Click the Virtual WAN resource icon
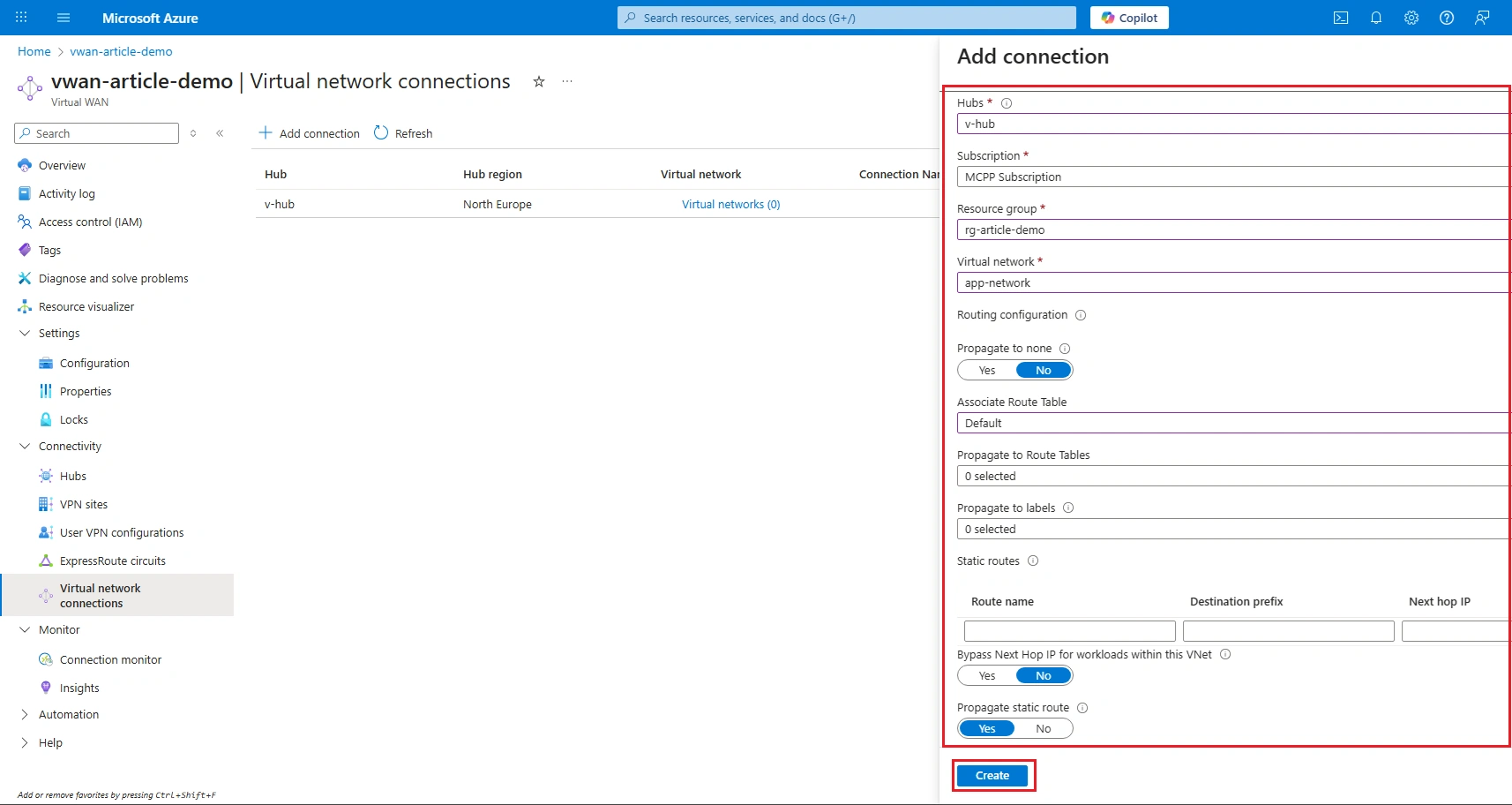The width and height of the screenshot is (1512, 805). [x=30, y=87]
